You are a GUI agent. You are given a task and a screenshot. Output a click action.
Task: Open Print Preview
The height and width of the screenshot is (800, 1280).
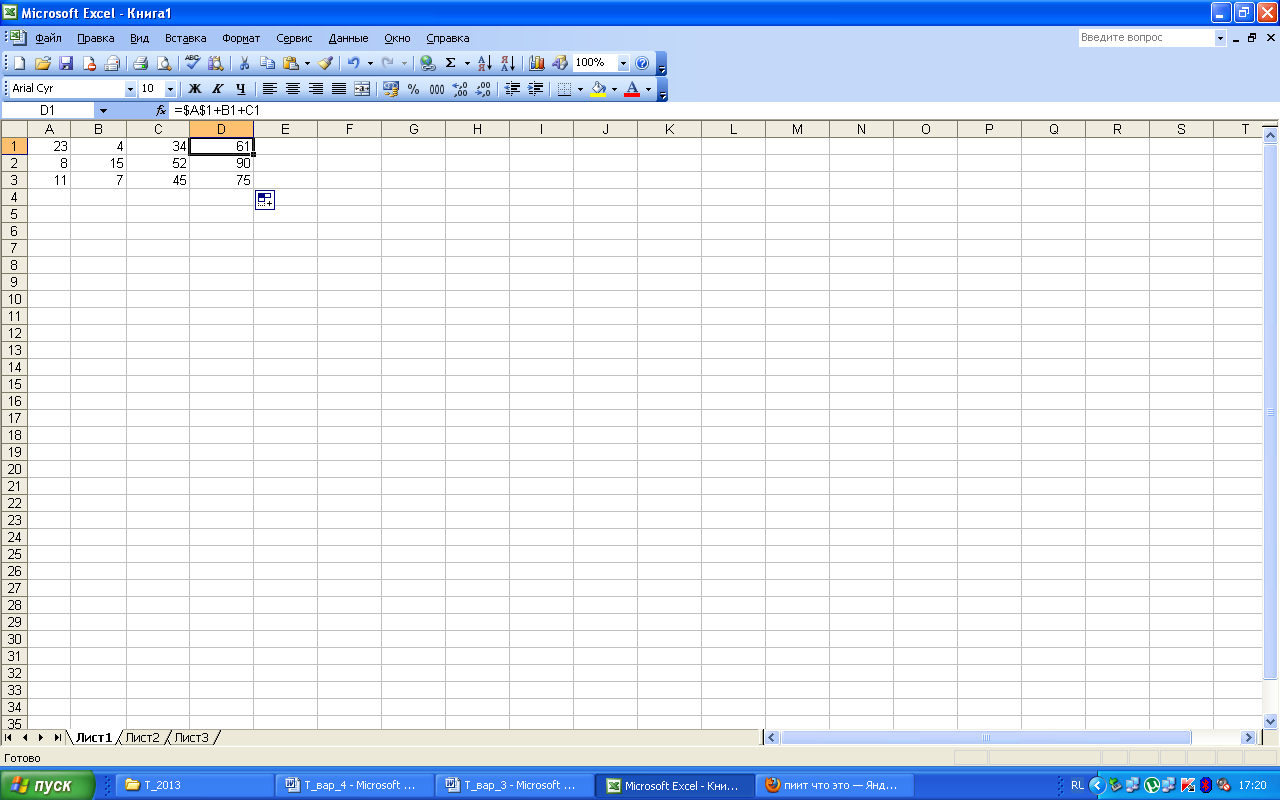point(164,63)
